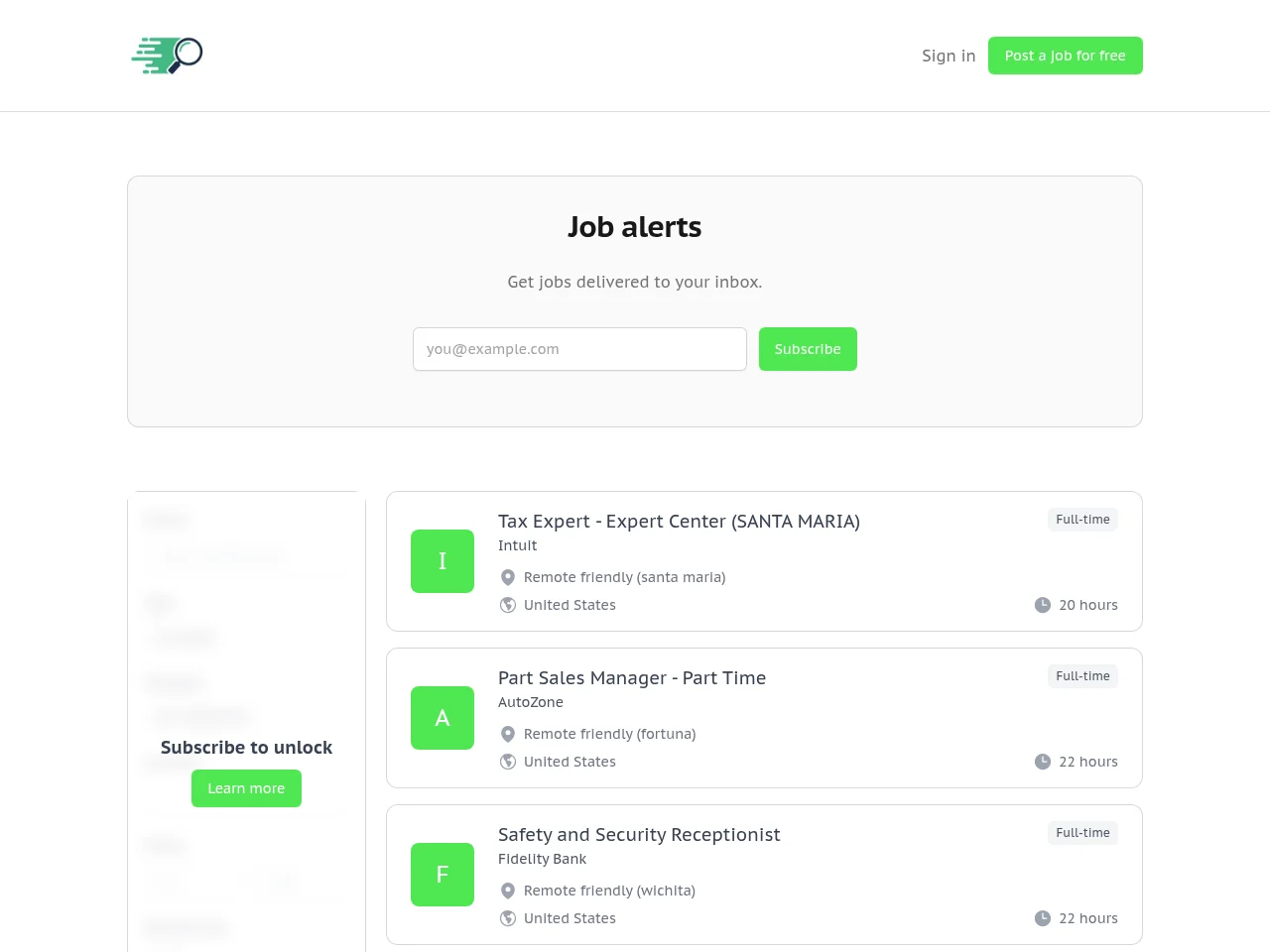
Task: Click Full-time tag on Safety and Security card
Action: (1082, 833)
